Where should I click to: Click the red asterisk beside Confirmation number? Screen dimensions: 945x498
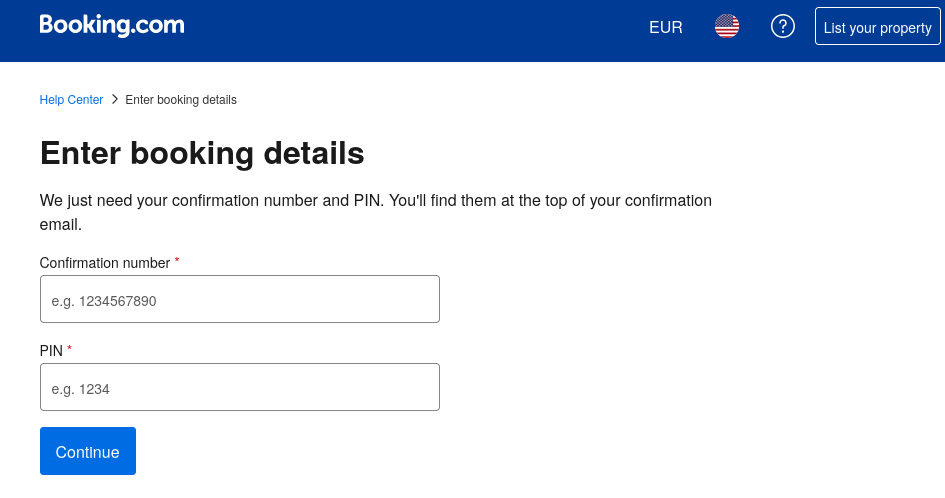point(177,261)
